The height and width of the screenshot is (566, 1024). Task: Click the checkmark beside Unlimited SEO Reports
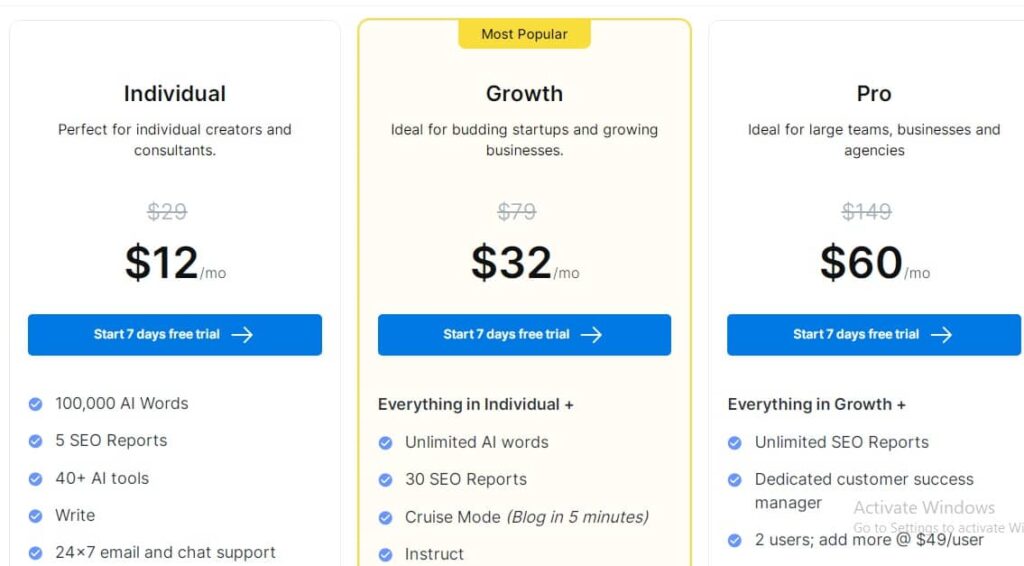pyautogui.click(x=735, y=442)
